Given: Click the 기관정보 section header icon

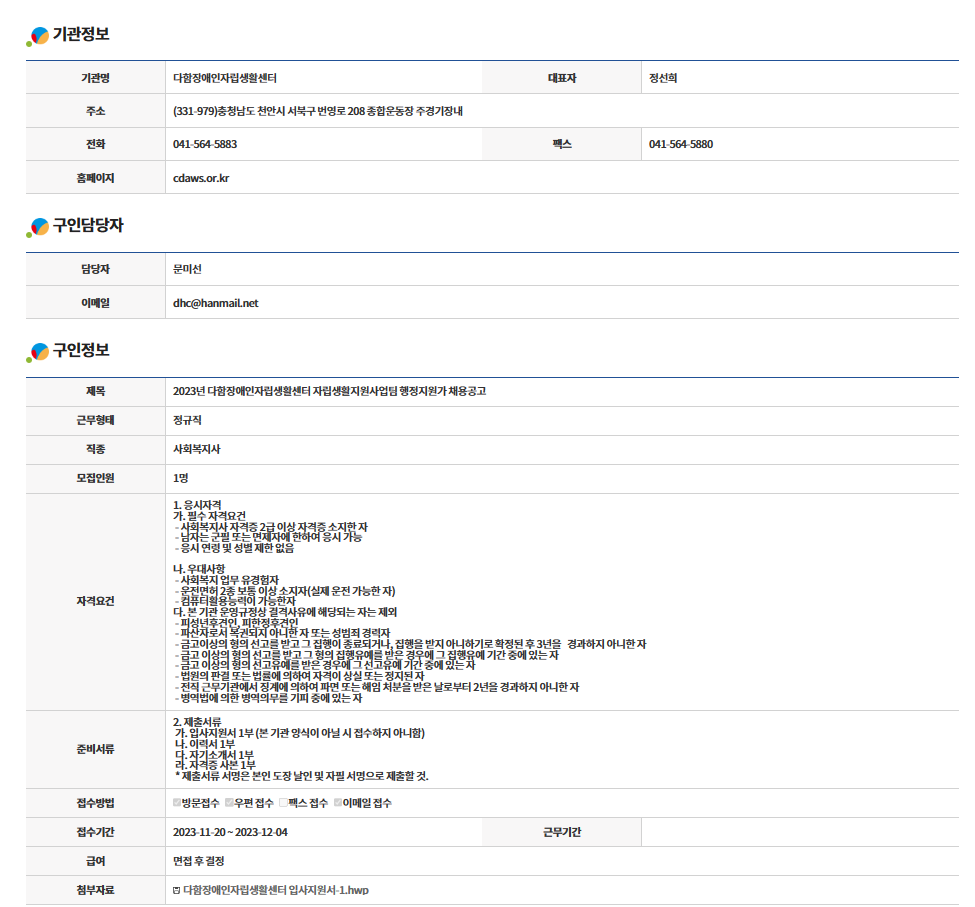Looking at the screenshot, I should click(x=38, y=36).
